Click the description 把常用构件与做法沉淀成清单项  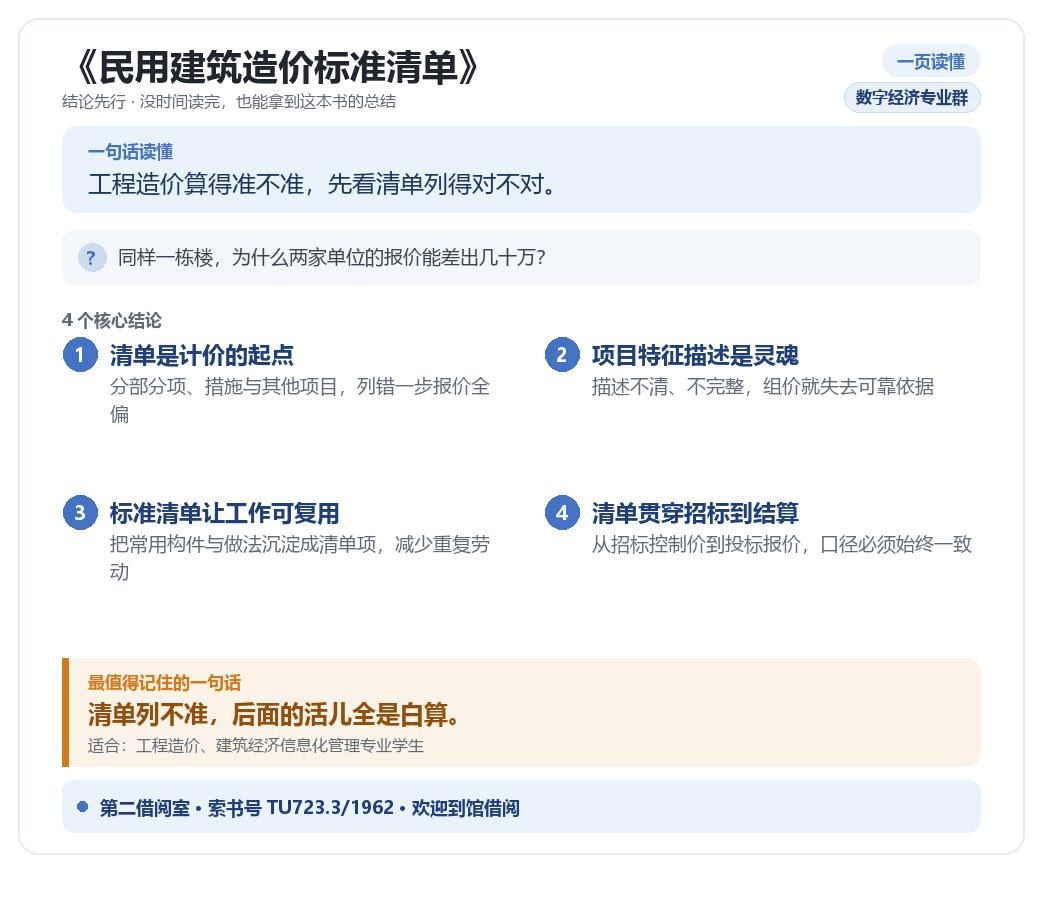click(x=300, y=558)
